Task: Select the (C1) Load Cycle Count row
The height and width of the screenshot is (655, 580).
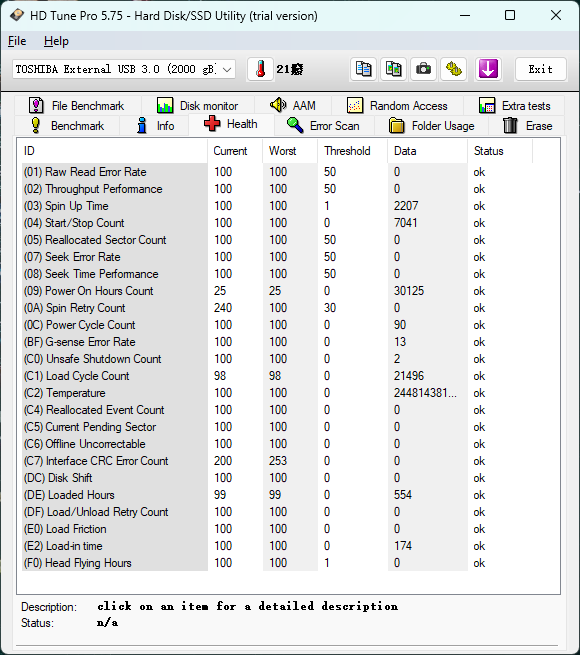Action: [277, 376]
